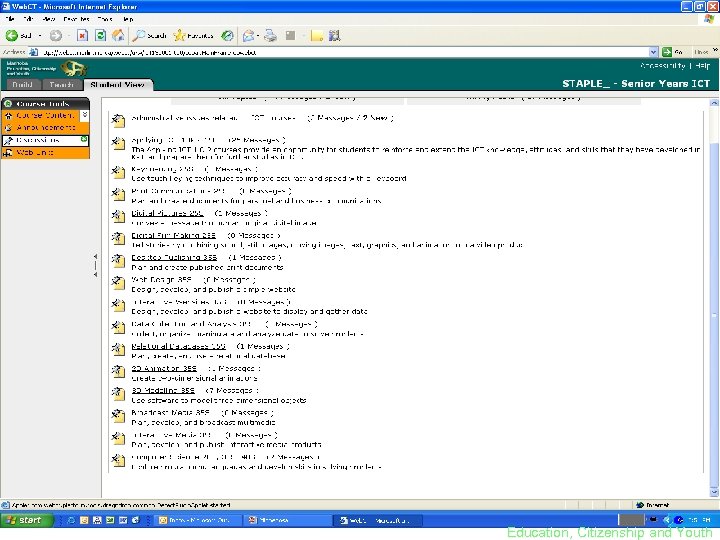Image resolution: width=720 pixels, height=540 pixels.
Task: Open the Windows Start button
Action: click(26, 520)
